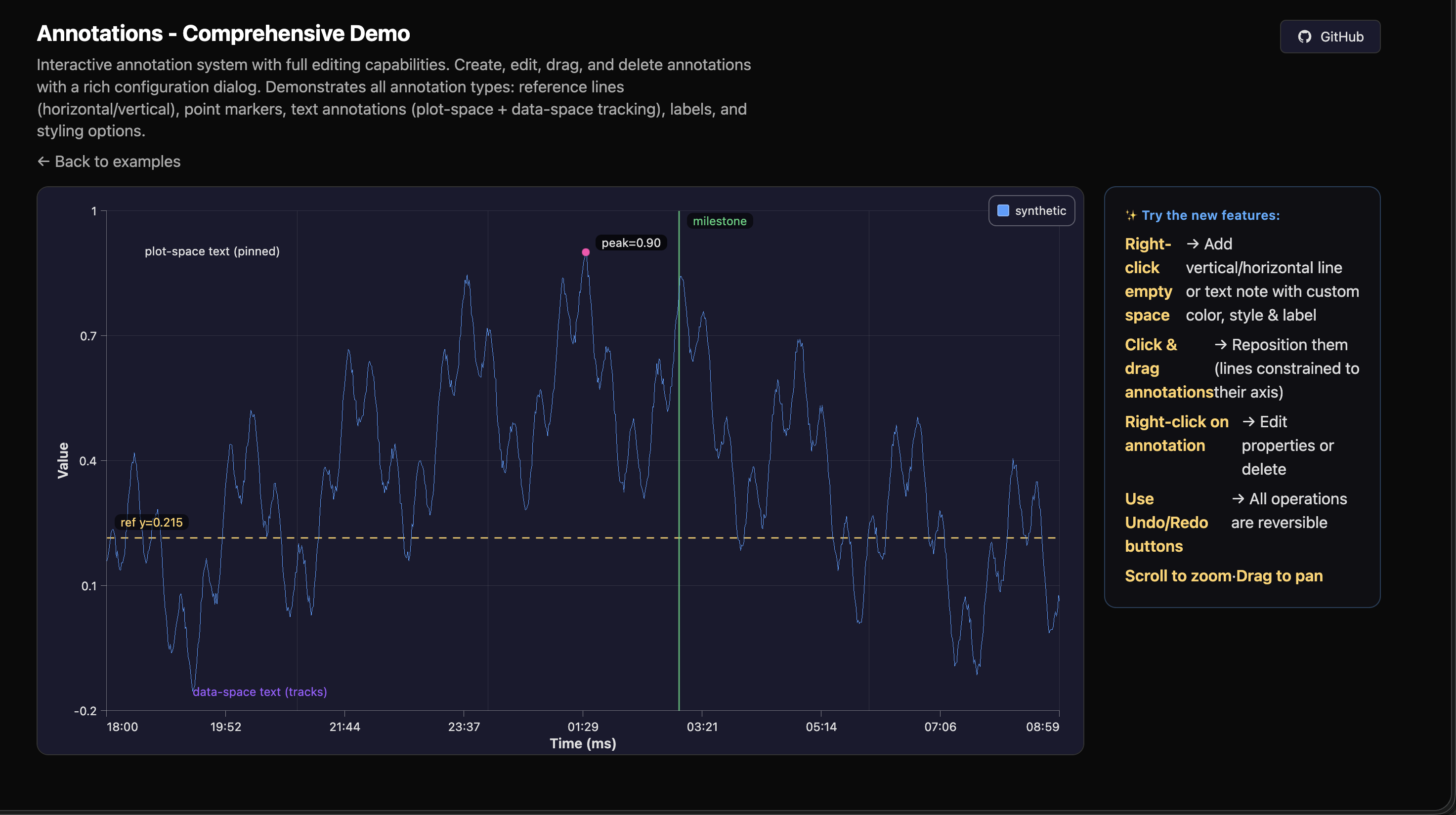Click the peak=0.90 annotation label
The height and width of the screenshot is (815, 1456).
coord(630,243)
